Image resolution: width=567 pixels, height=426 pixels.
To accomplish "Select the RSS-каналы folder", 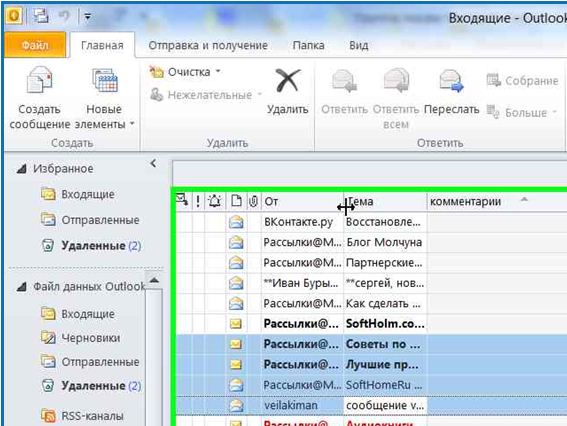I will pos(82,416).
